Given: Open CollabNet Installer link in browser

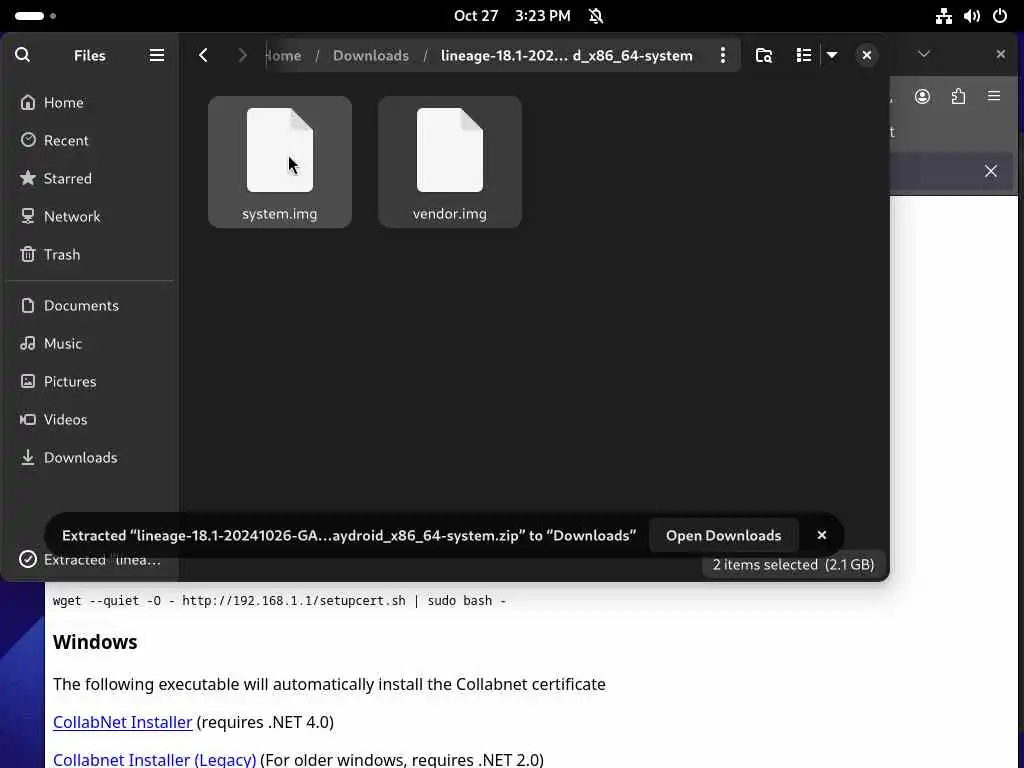Looking at the screenshot, I should [122, 722].
